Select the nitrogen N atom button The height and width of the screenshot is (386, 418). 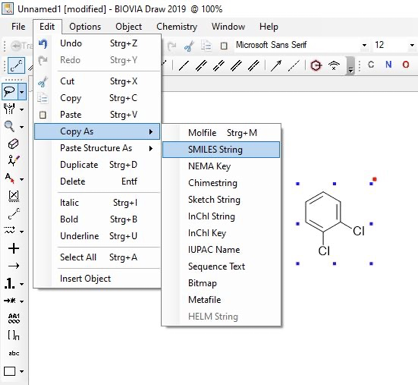pos(388,64)
